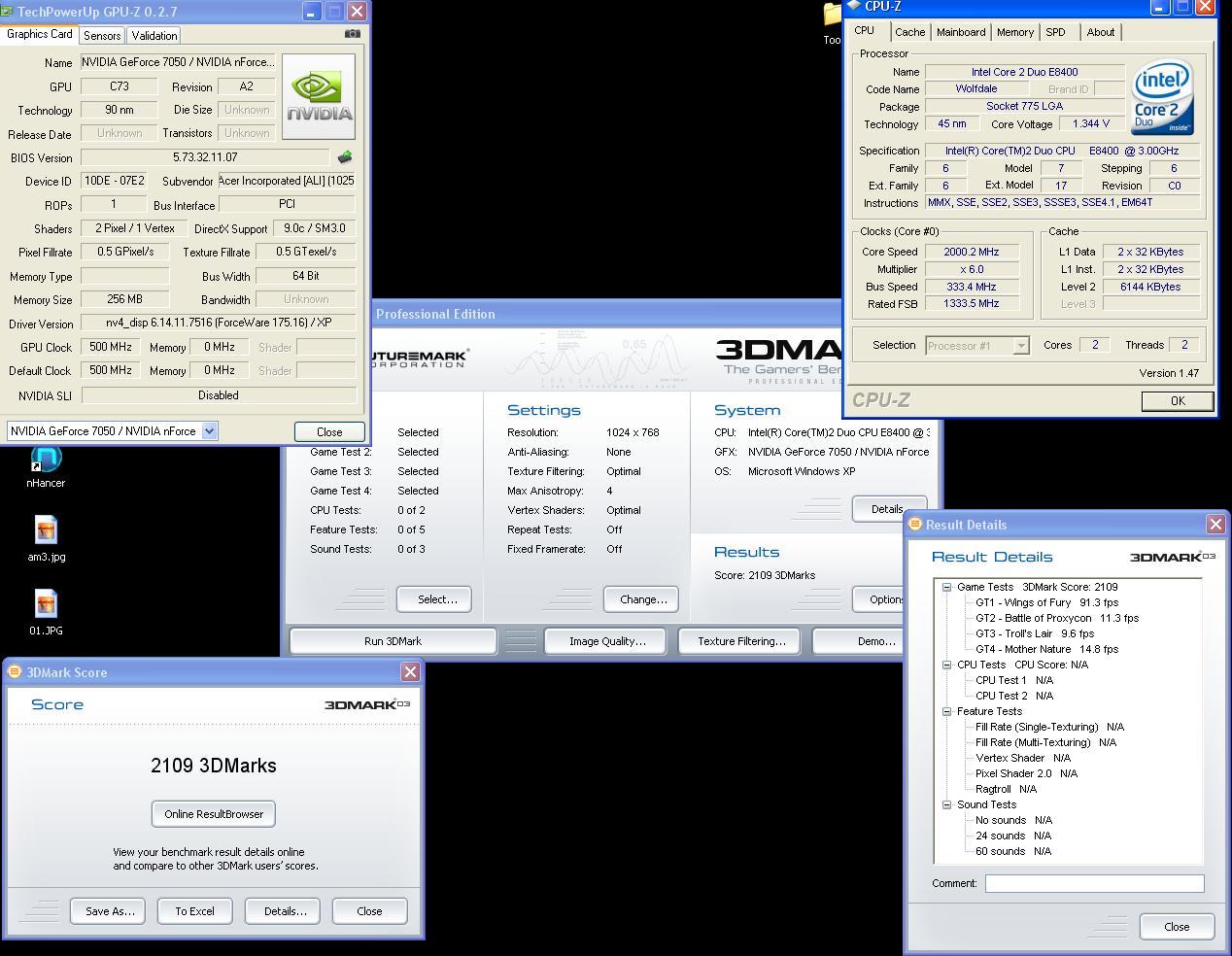Open the Cache tab in CPU-Z
Screen dimensions: 1232x956
(909, 32)
